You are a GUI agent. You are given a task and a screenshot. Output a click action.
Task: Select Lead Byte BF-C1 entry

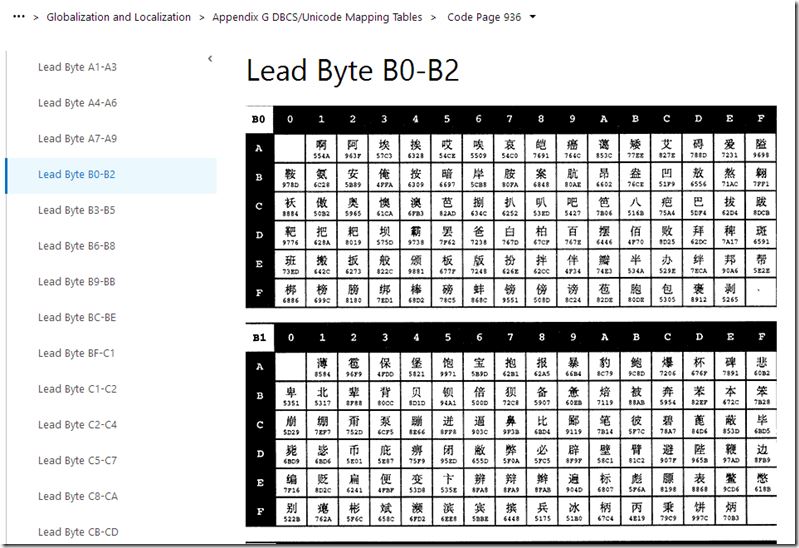tap(76, 353)
